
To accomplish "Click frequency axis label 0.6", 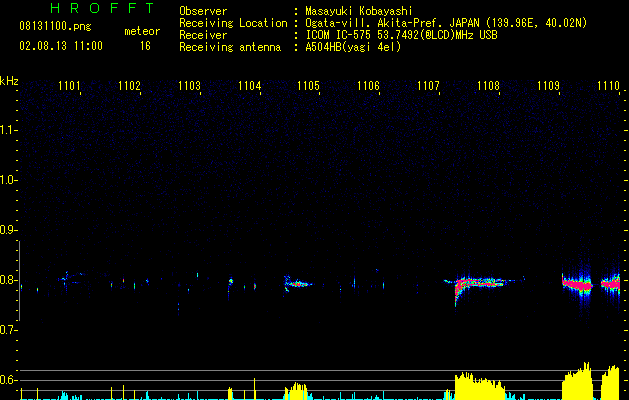I will coord(7,380).
